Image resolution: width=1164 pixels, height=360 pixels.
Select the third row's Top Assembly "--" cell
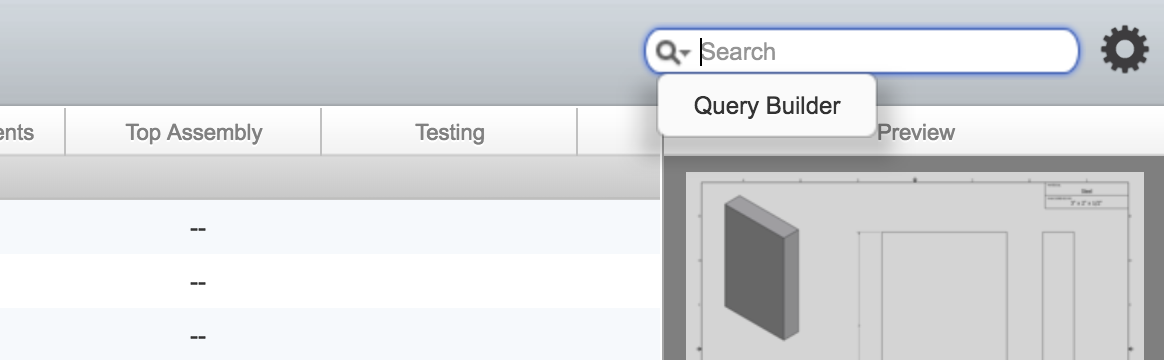197,336
